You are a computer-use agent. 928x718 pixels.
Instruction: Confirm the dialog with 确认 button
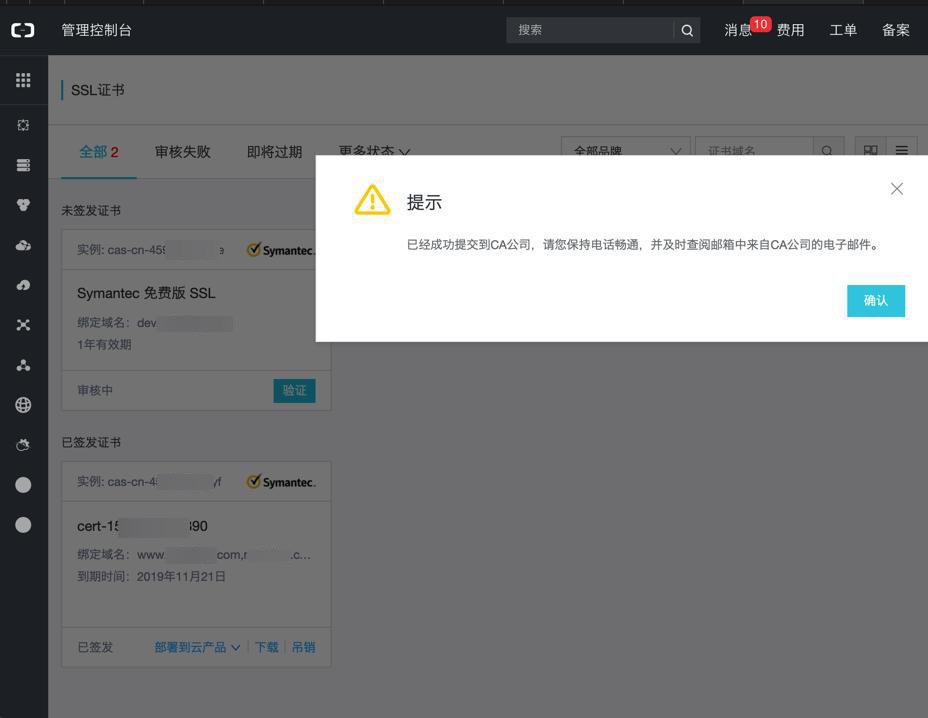click(x=875, y=301)
